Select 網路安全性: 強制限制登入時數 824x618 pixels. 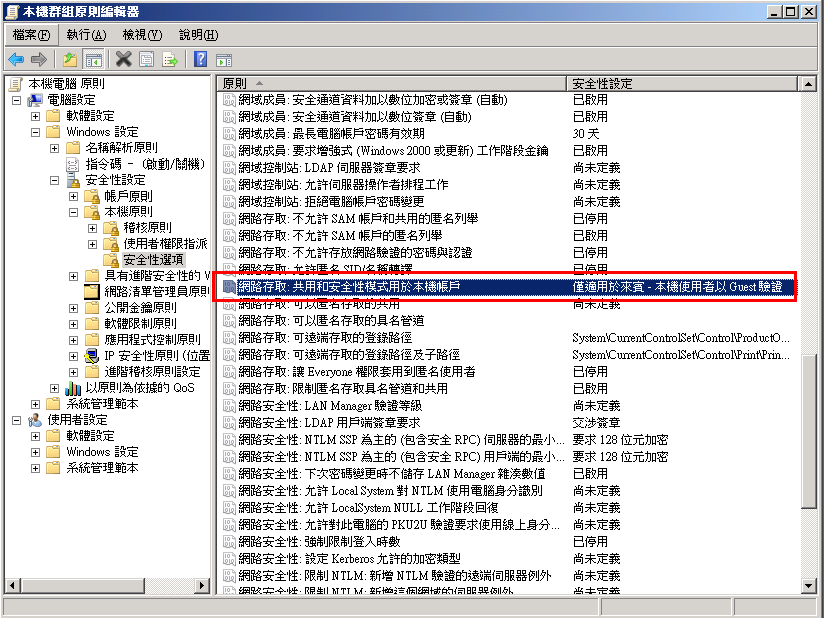[x=319, y=541]
